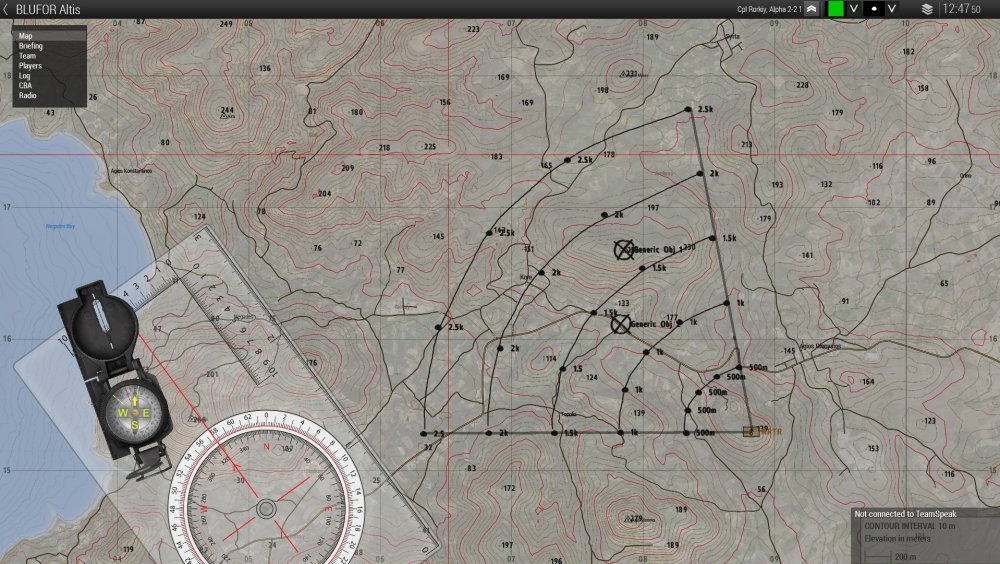Open the Radio menu entry
This screenshot has height=564, width=1000.
coord(28,96)
